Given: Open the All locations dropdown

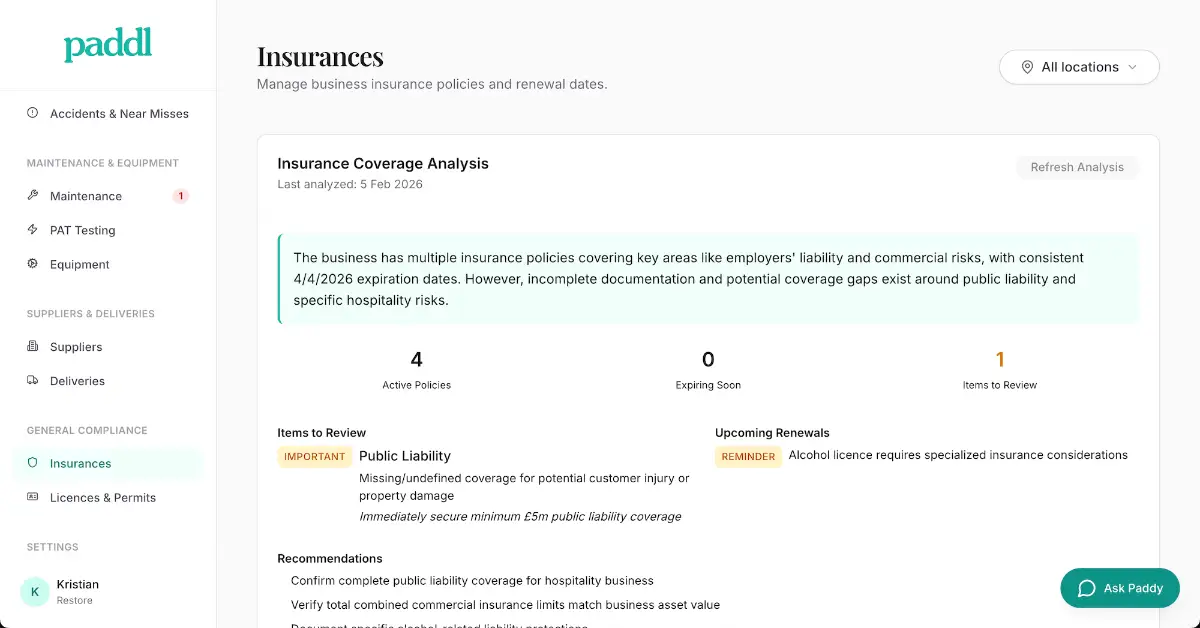Looking at the screenshot, I should [x=1079, y=67].
